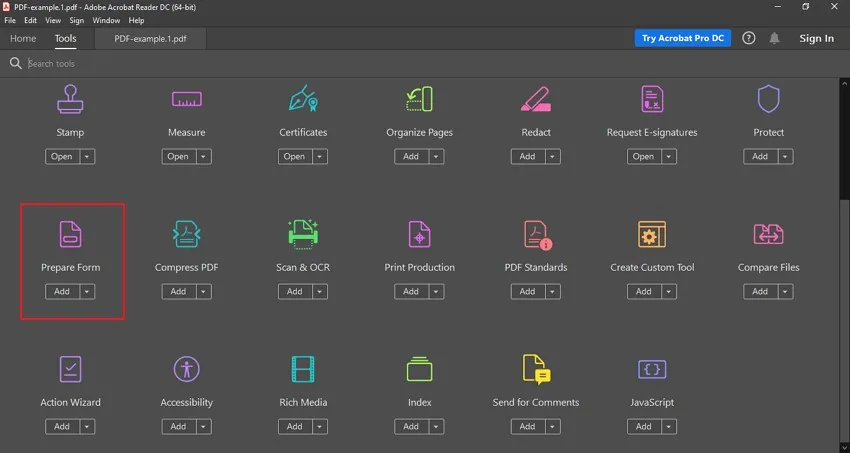Expand the Request E-signatures dropdown arrow
850x453 pixels.
click(669, 157)
